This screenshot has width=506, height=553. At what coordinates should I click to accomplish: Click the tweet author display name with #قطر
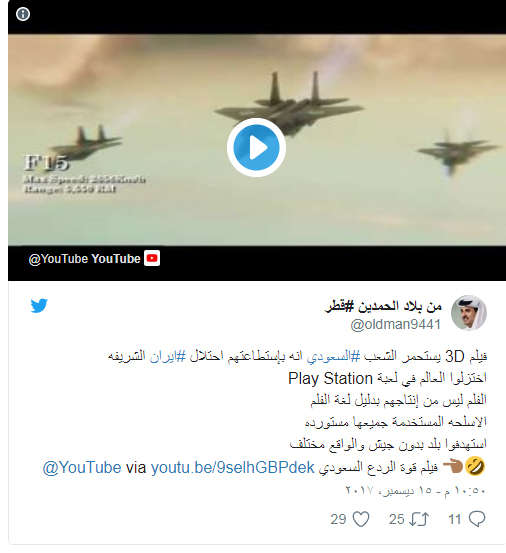pos(383,306)
